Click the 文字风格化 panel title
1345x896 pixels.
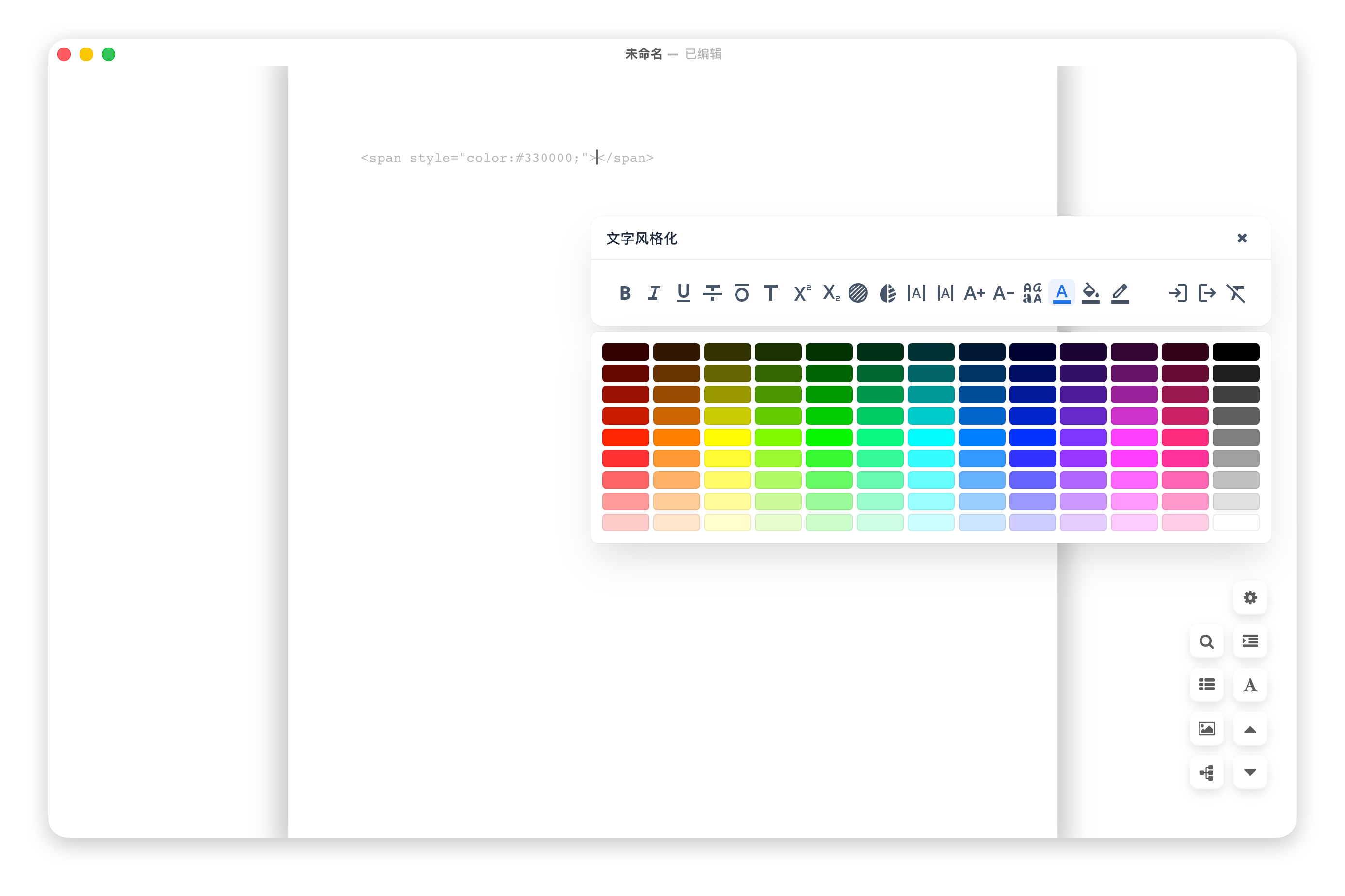(x=641, y=238)
